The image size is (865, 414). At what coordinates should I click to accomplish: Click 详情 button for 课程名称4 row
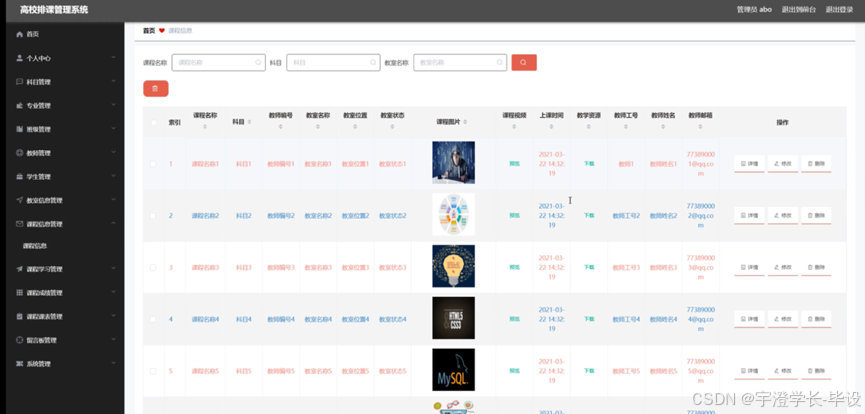pos(749,320)
